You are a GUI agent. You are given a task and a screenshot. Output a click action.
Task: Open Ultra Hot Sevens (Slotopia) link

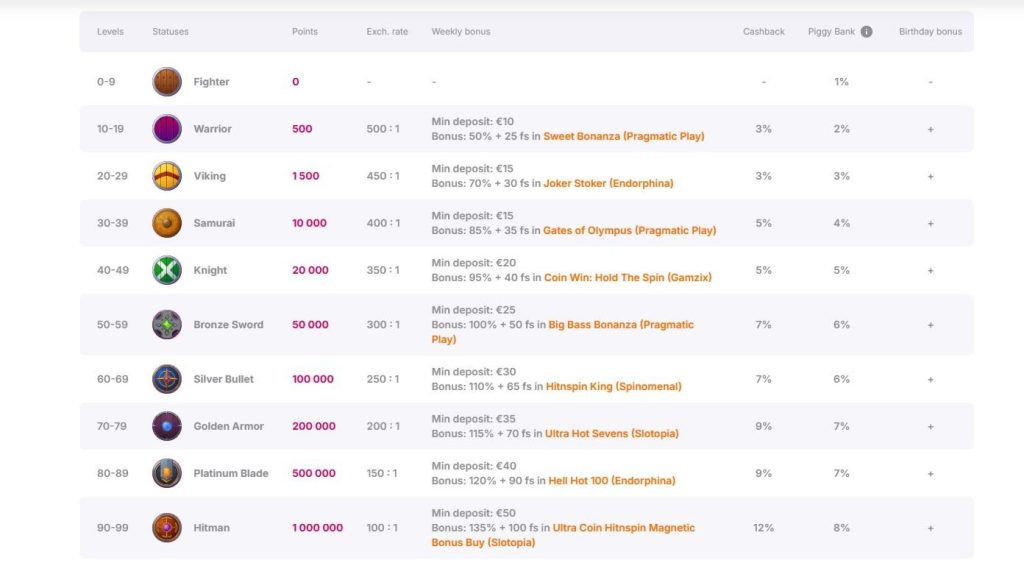click(612, 433)
